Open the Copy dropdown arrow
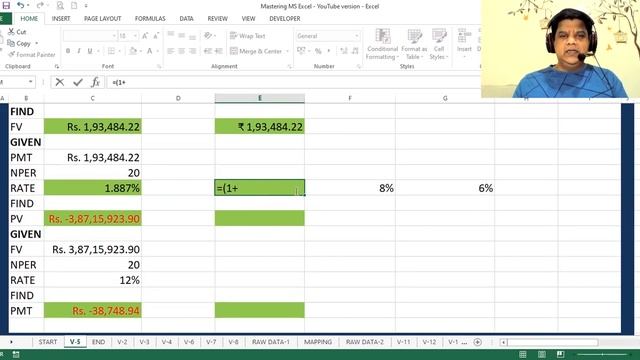The height and width of the screenshot is (360, 640). click(37, 43)
